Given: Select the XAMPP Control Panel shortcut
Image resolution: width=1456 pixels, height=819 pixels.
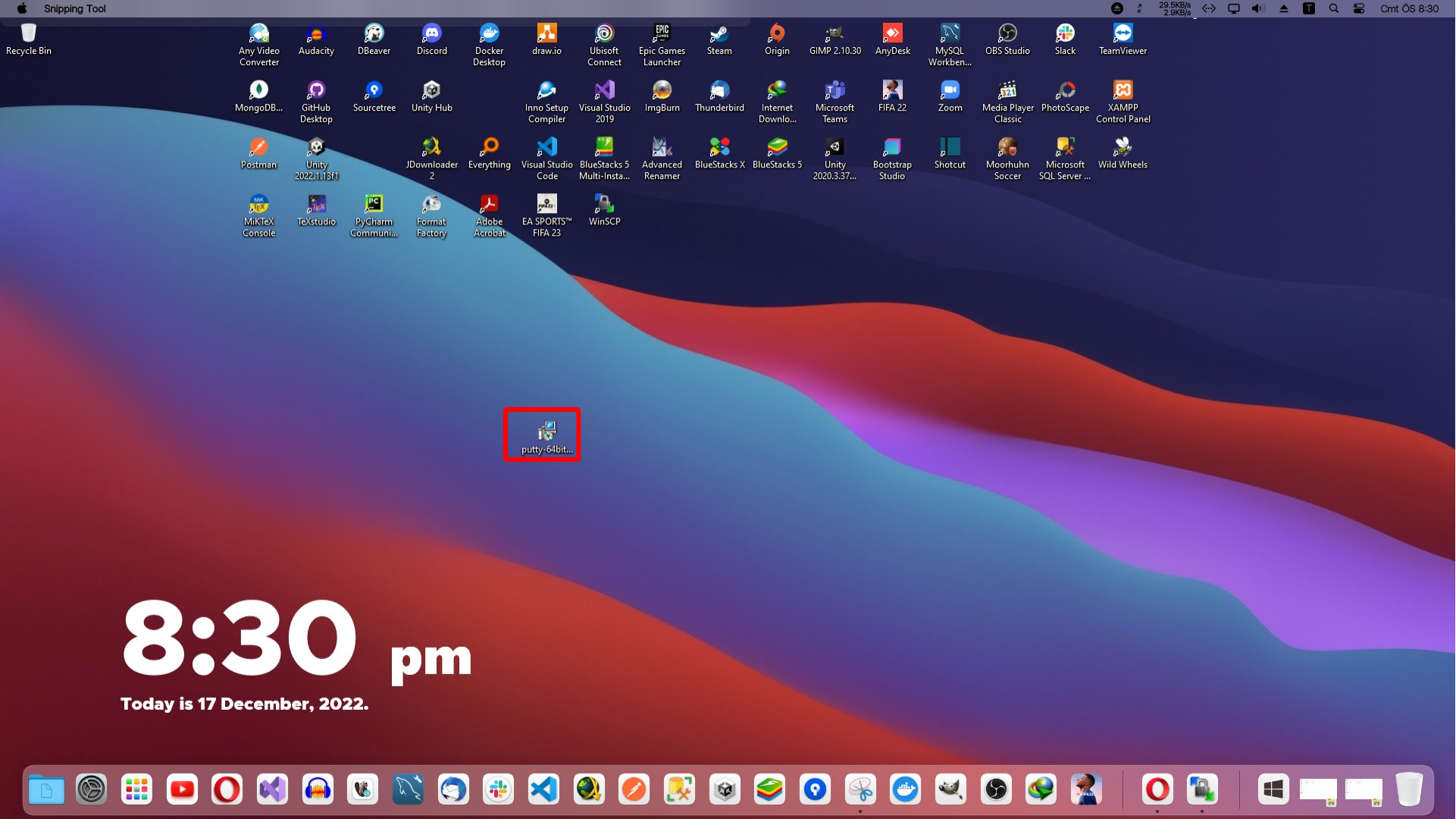Looking at the screenshot, I should point(1123,102).
